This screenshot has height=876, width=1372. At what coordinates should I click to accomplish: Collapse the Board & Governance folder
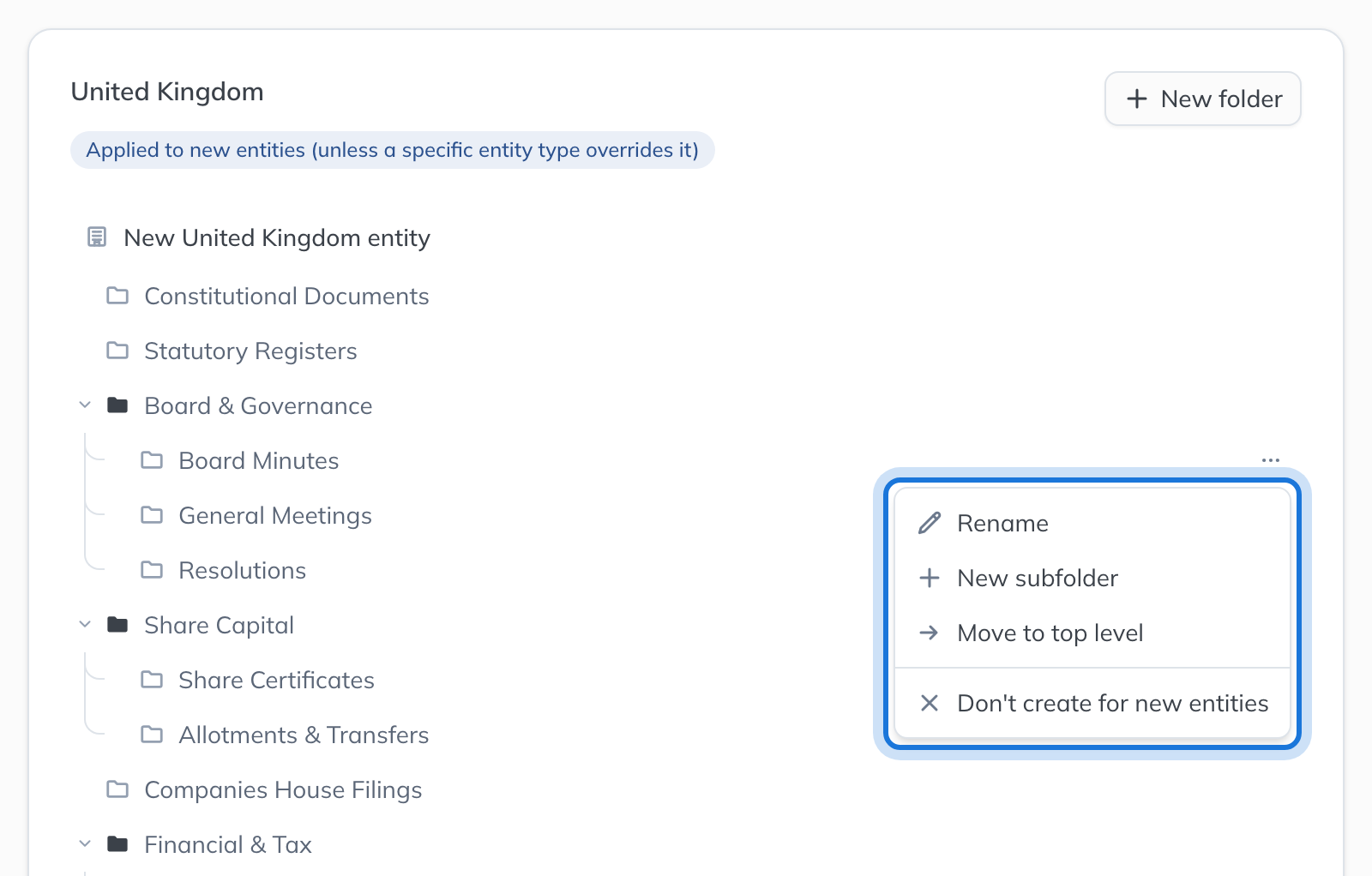coord(85,405)
